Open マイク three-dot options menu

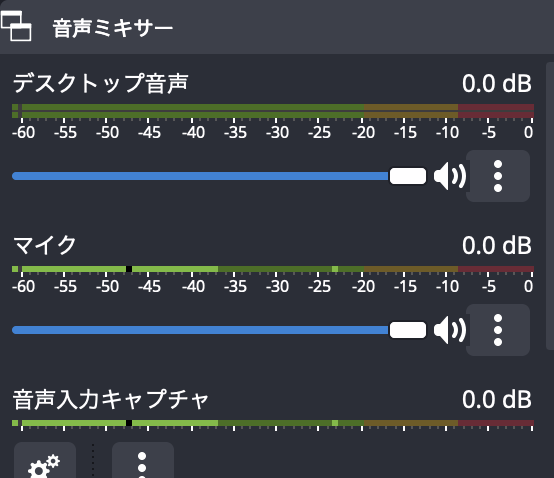point(498,330)
